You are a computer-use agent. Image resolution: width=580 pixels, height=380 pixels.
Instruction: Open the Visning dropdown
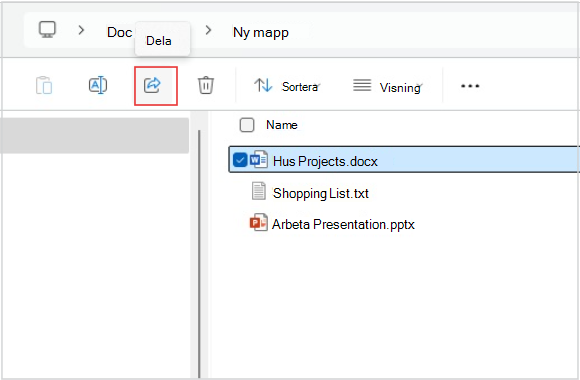pyautogui.click(x=387, y=87)
